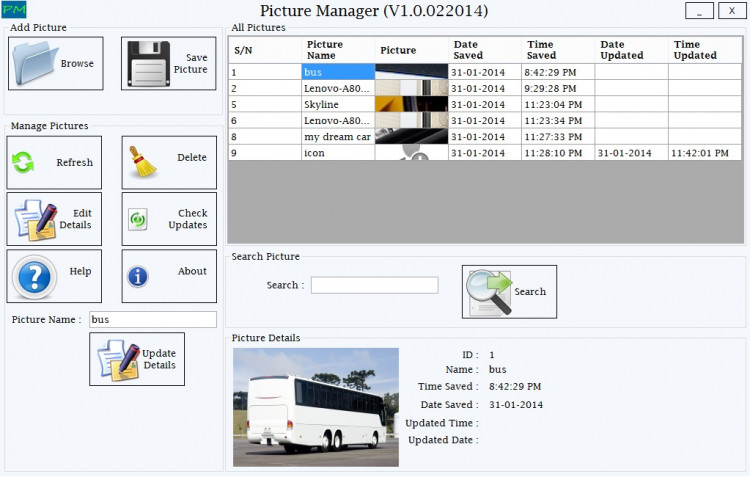This screenshot has height=477, width=750.
Task: Click the Date Updated cell in row 9
Action: 631,153
